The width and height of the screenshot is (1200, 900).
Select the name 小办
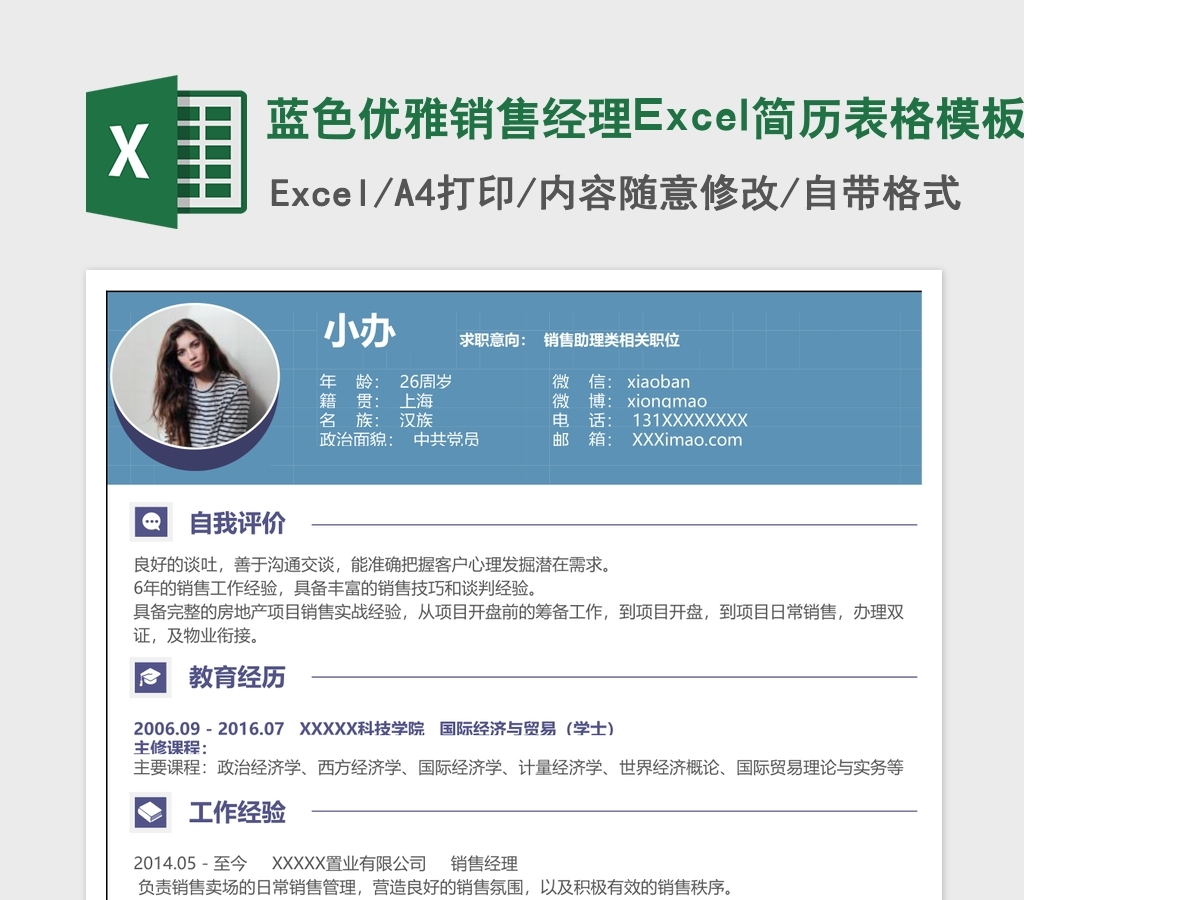tap(359, 331)
